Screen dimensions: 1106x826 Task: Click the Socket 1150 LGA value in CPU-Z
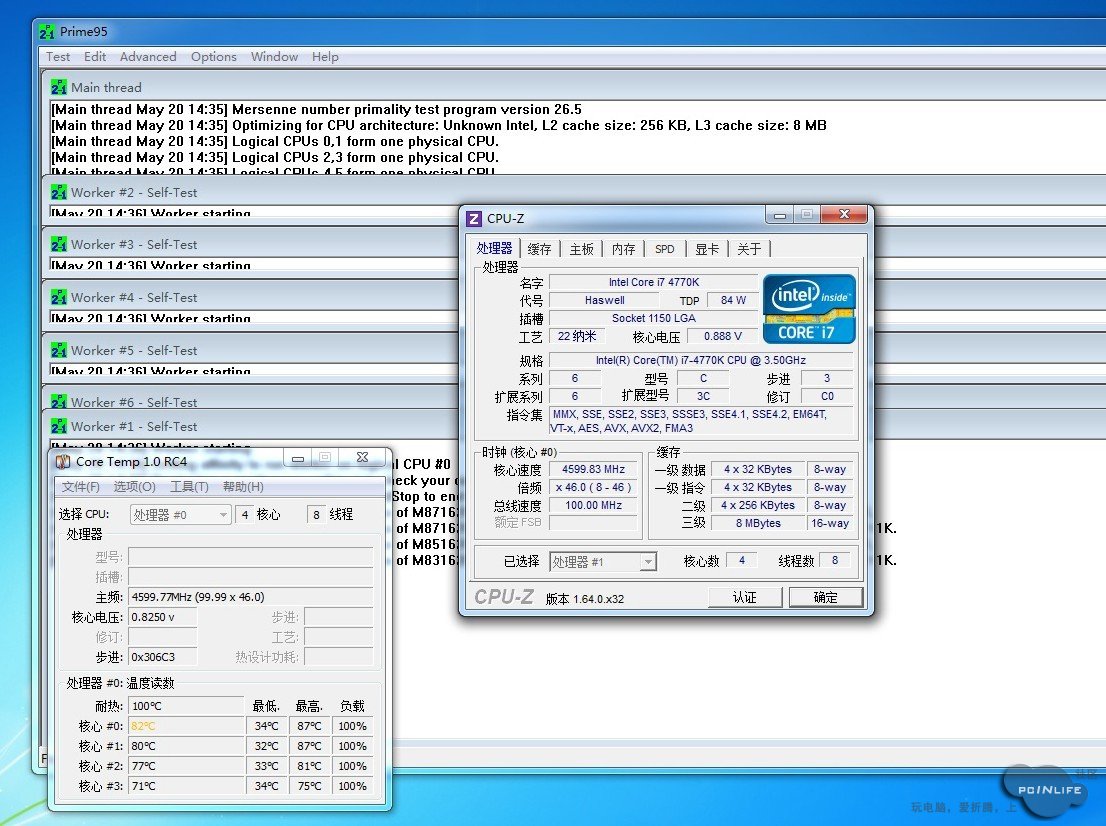coord(654,318)
